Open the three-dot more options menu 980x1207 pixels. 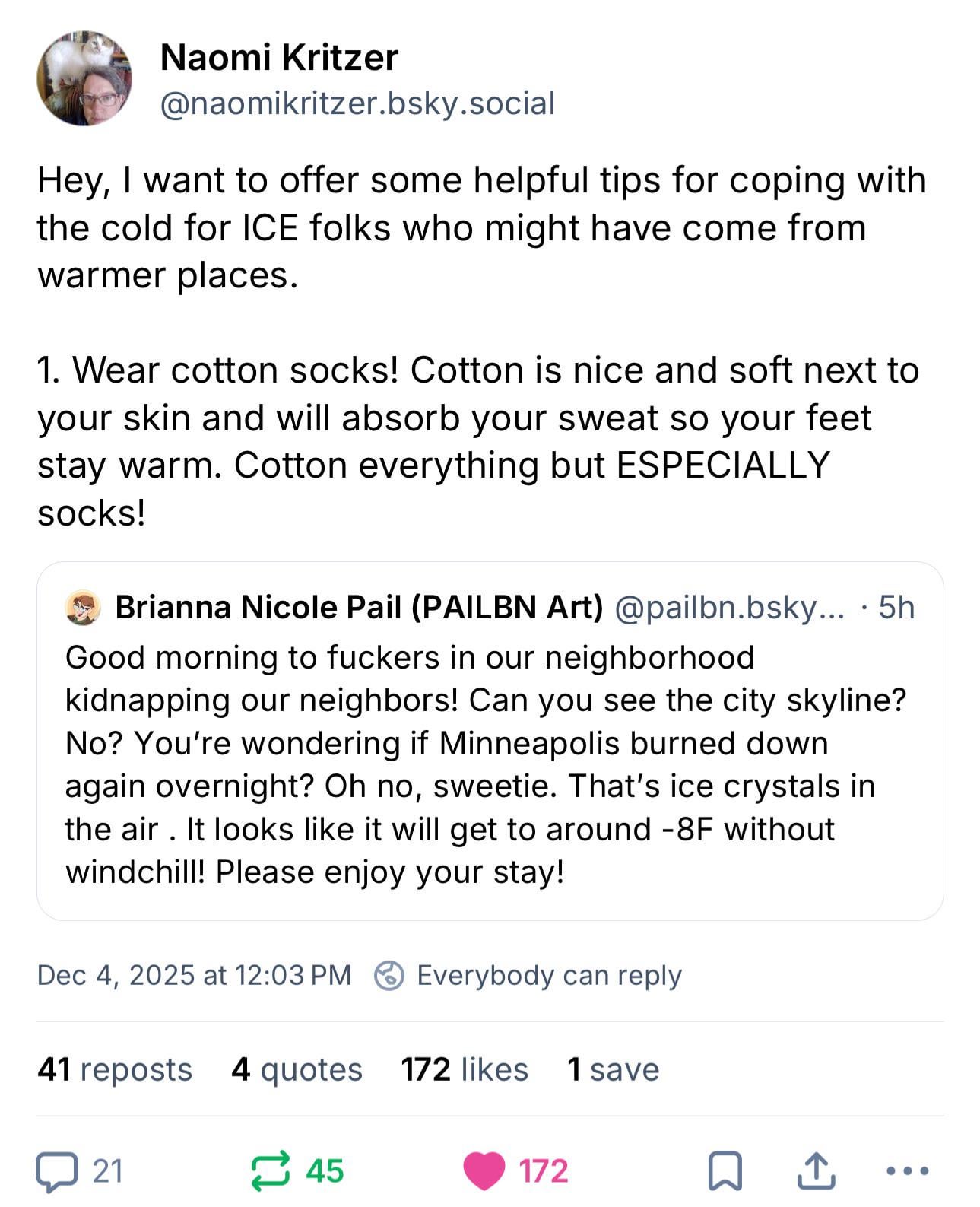click(908, 1171)
